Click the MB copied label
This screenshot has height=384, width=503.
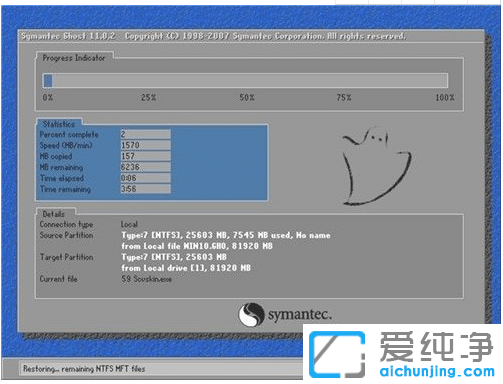click(56, 156)
